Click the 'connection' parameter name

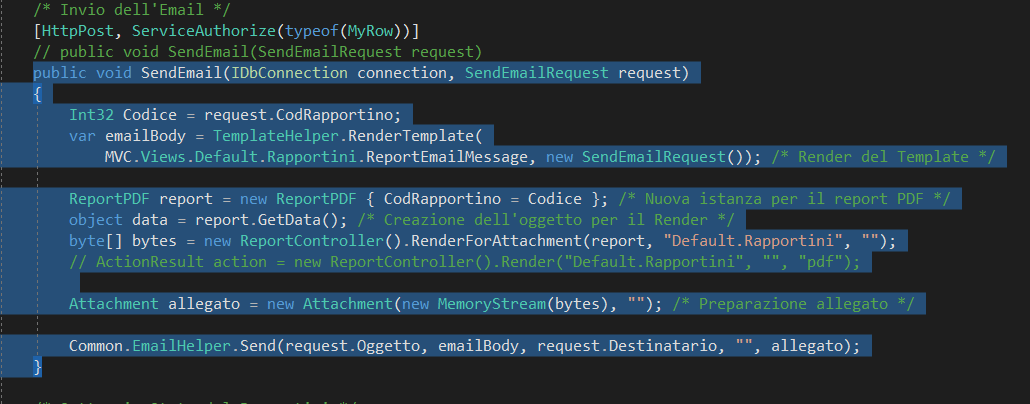pos(402,73)
